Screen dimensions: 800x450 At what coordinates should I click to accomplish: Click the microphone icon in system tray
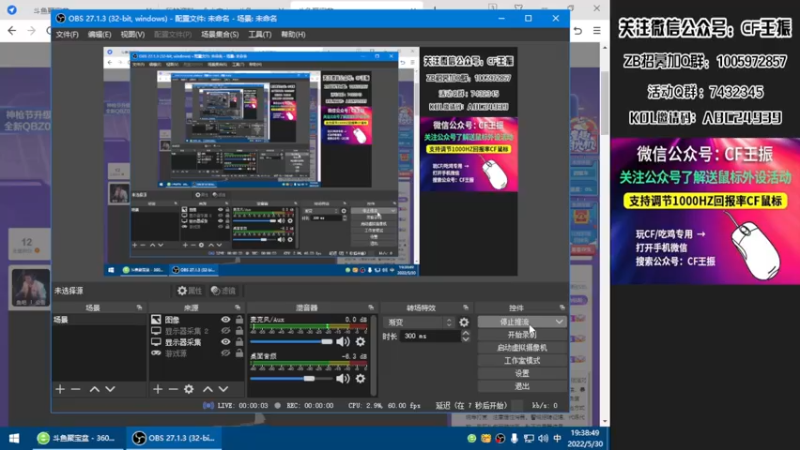tap(514, 438)
